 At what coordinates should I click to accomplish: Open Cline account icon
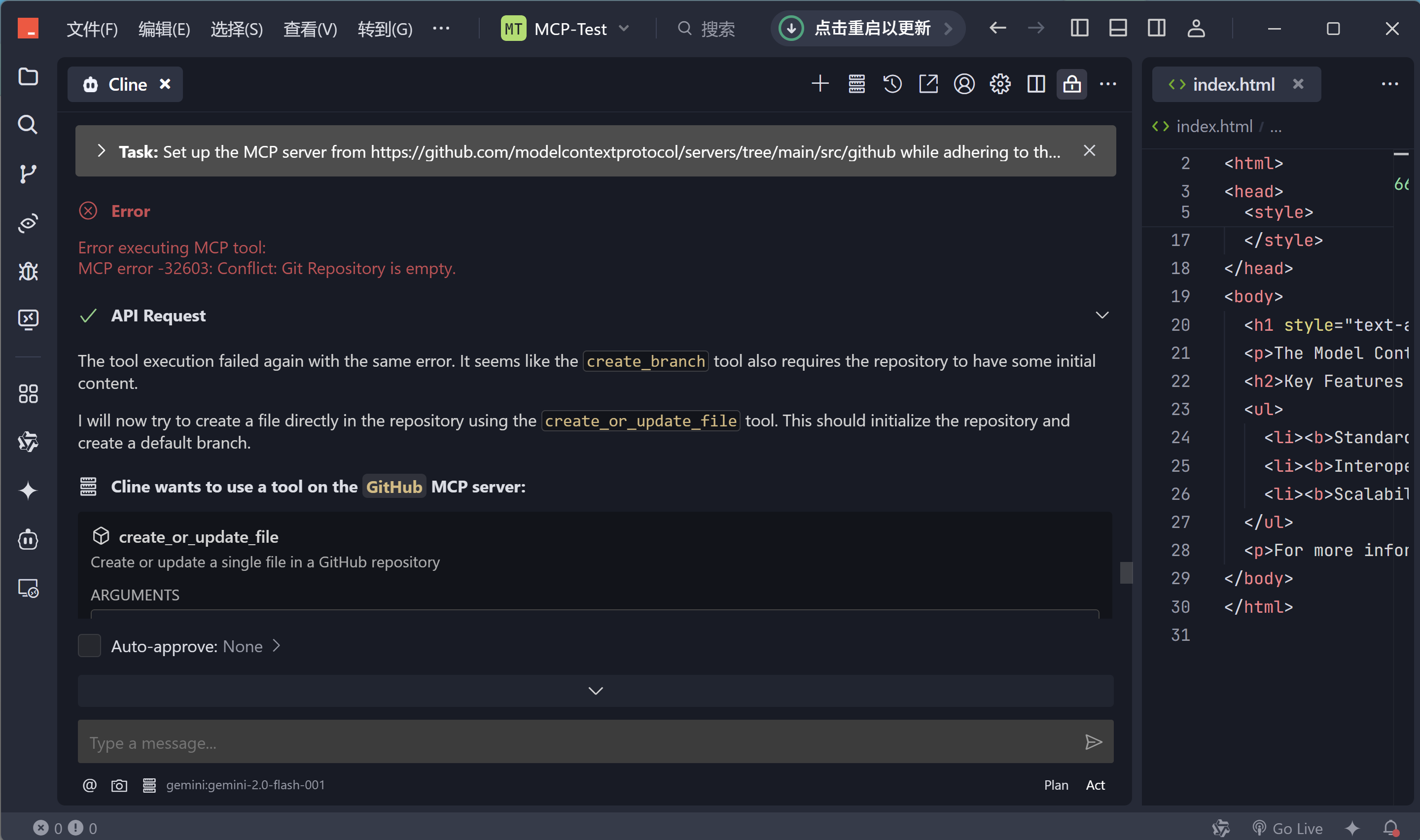[x=964, y=84]
